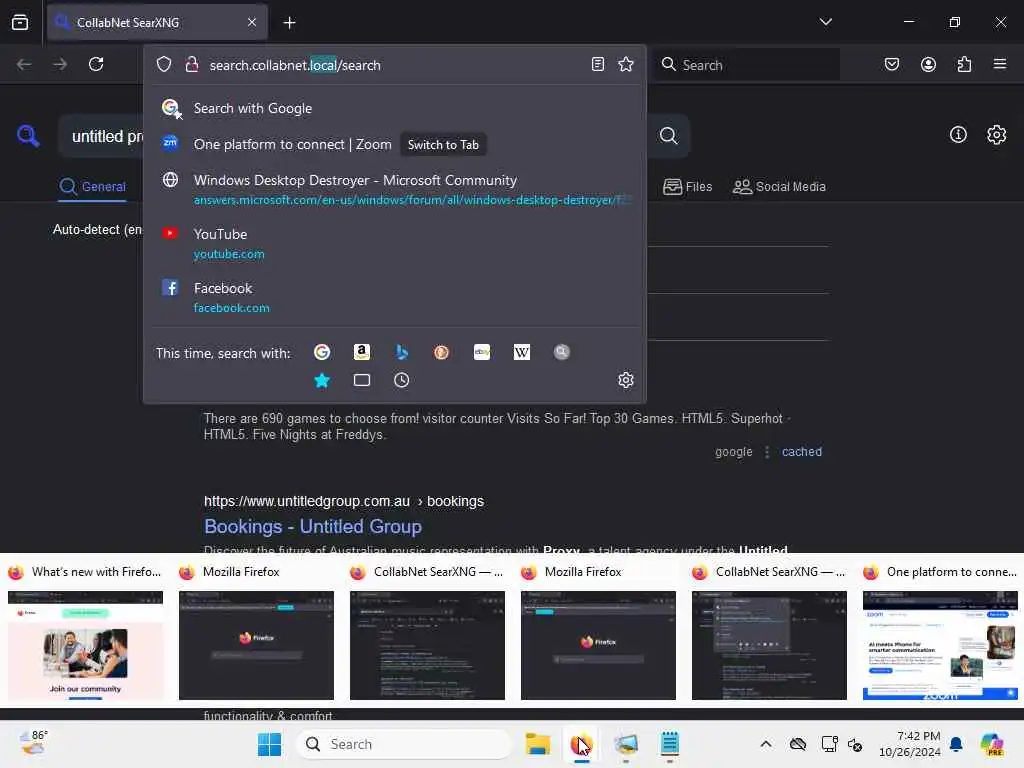Toggle reader view icon in address bar
1024x768 pixels.
(x=598, y=64)
